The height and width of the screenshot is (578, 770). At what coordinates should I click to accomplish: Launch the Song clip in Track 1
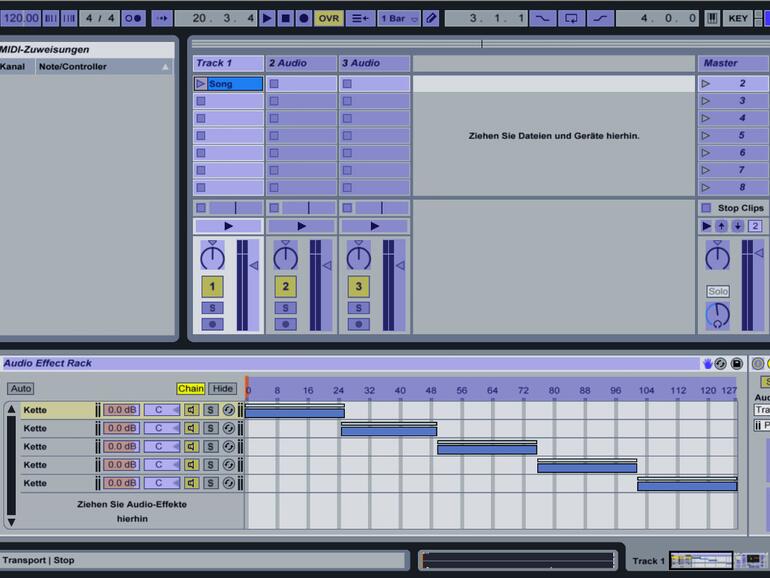tap(201, 84)
